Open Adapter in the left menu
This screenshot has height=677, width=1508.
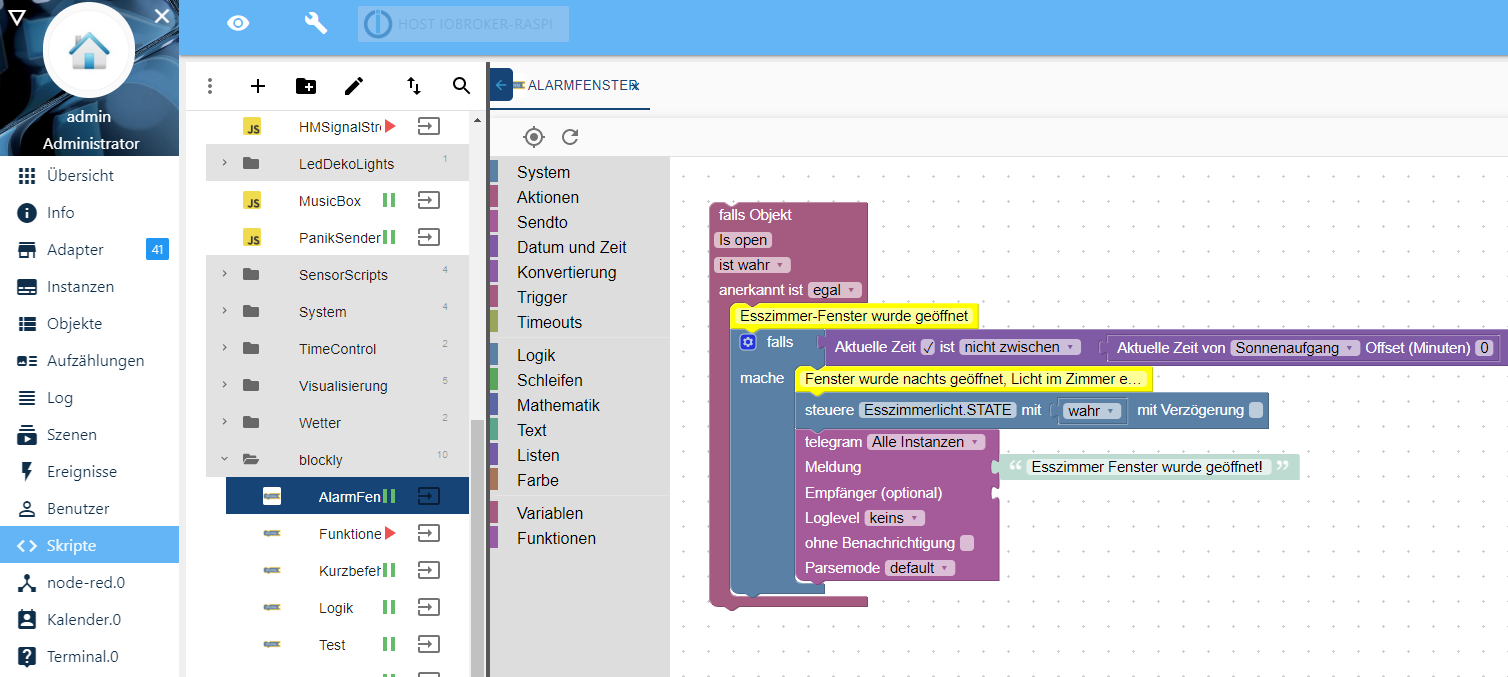pyautogui.click(x=75, y=250)
